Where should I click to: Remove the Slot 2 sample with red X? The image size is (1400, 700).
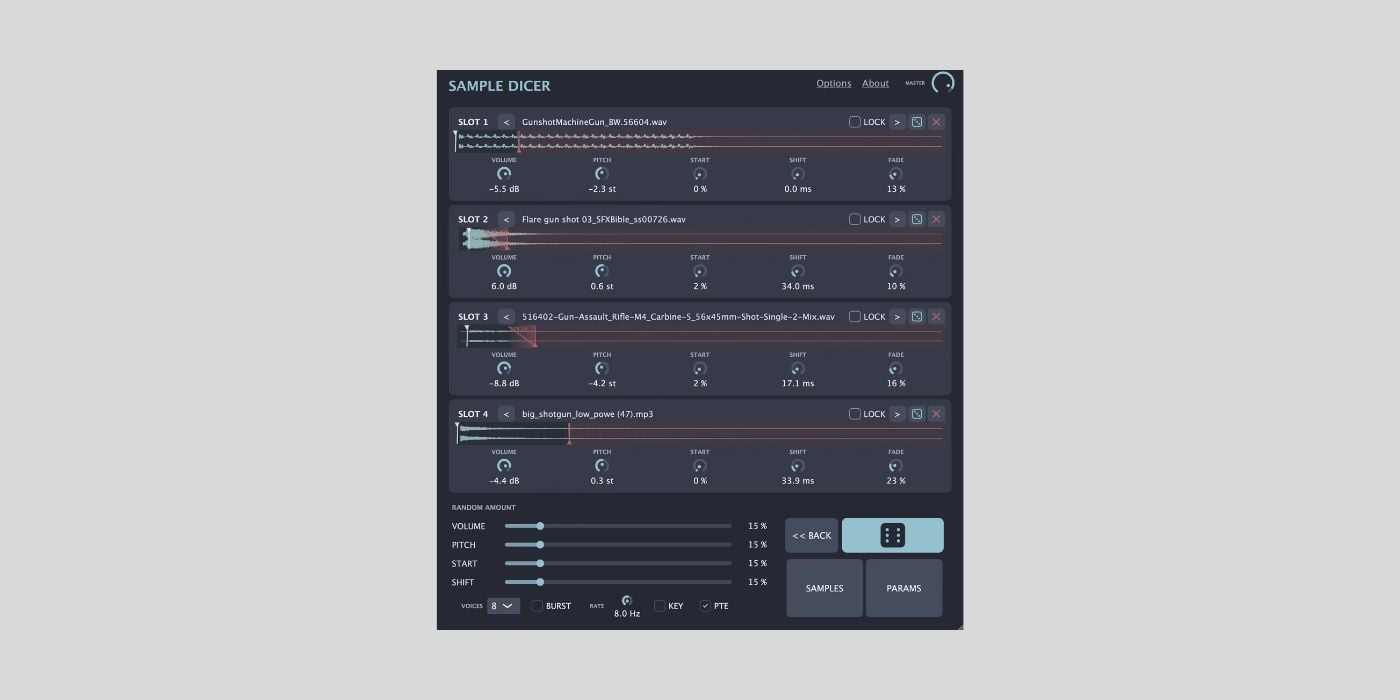pyautogui.click(x=936, y=219)
